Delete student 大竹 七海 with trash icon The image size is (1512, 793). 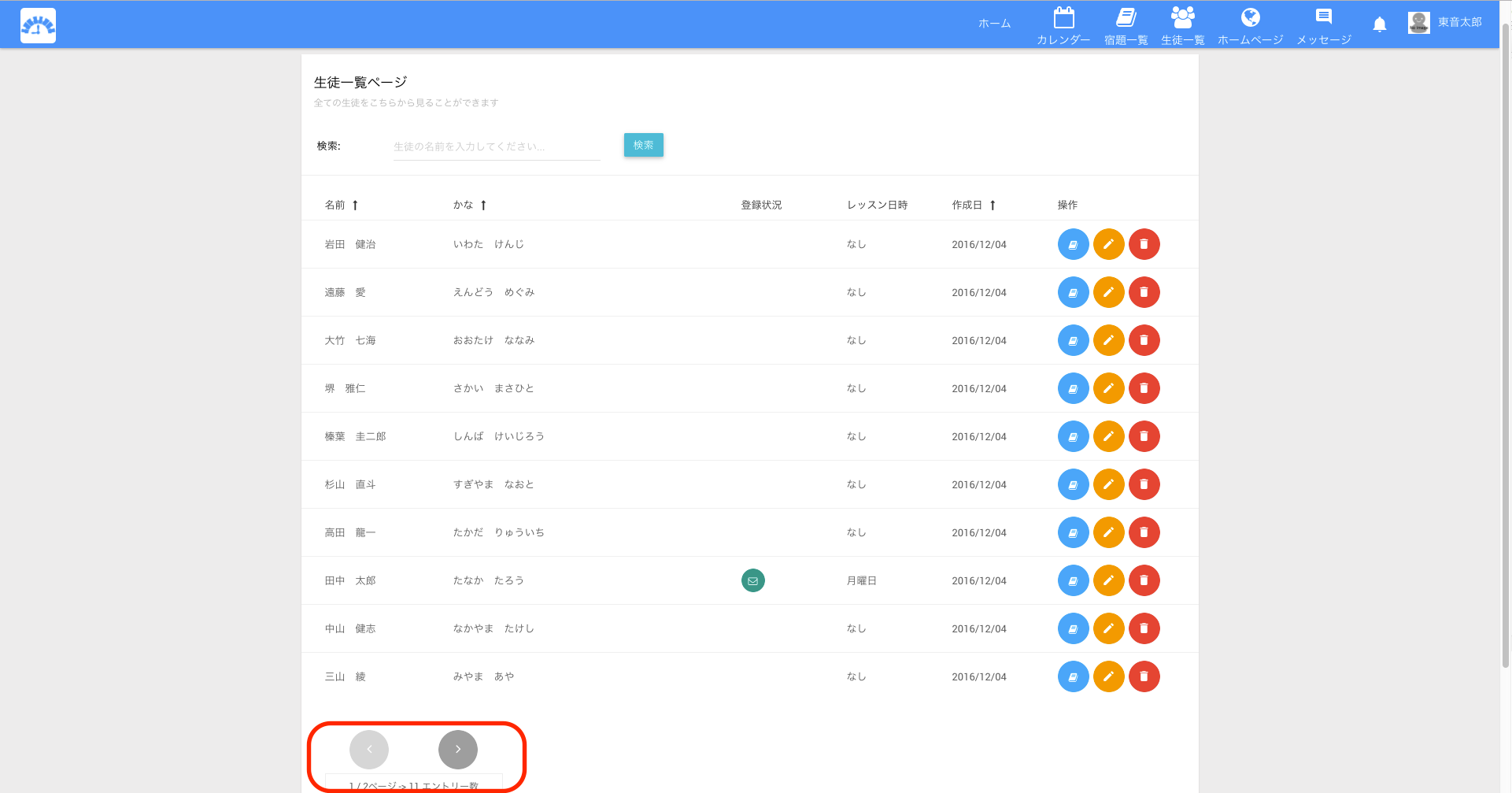pos(1144,340)
